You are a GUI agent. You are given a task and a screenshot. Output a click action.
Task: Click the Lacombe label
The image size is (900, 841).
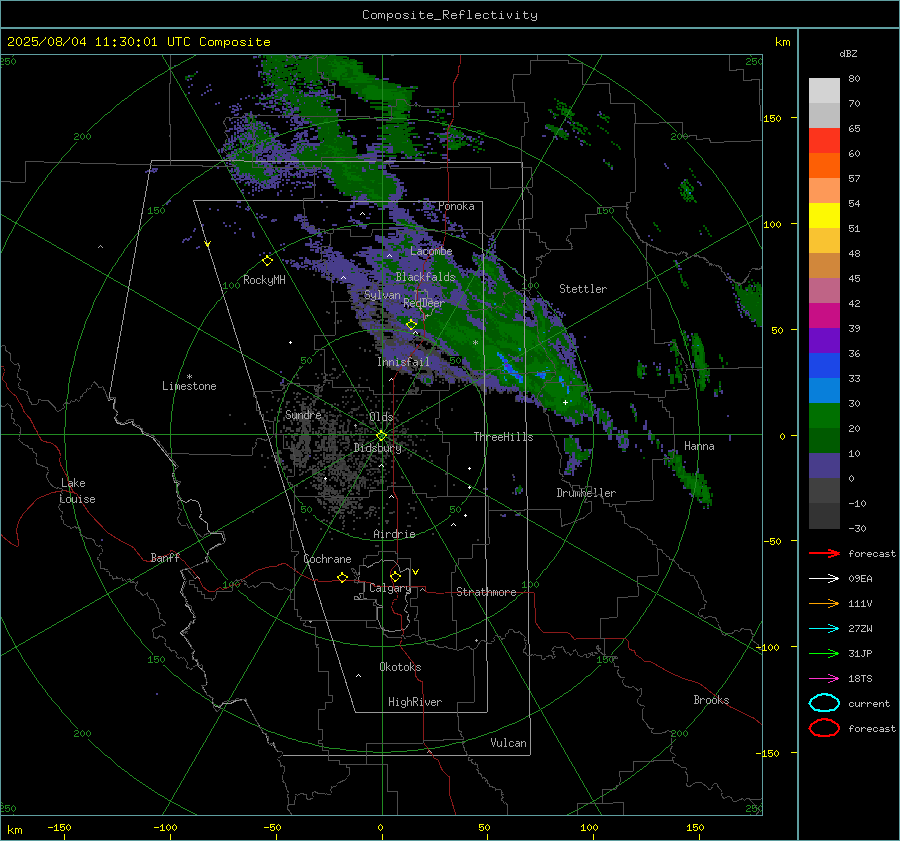point(431,251)
